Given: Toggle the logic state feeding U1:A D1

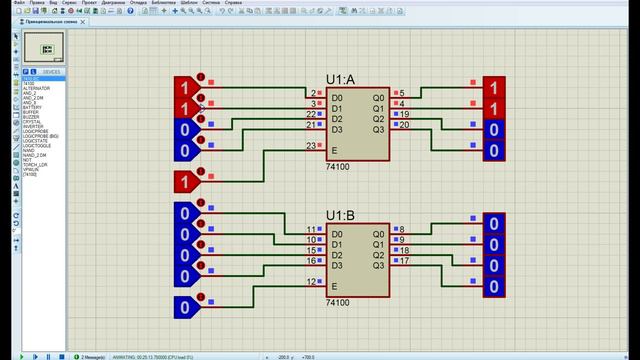Looking at the screenshot, I should [187, 108].
